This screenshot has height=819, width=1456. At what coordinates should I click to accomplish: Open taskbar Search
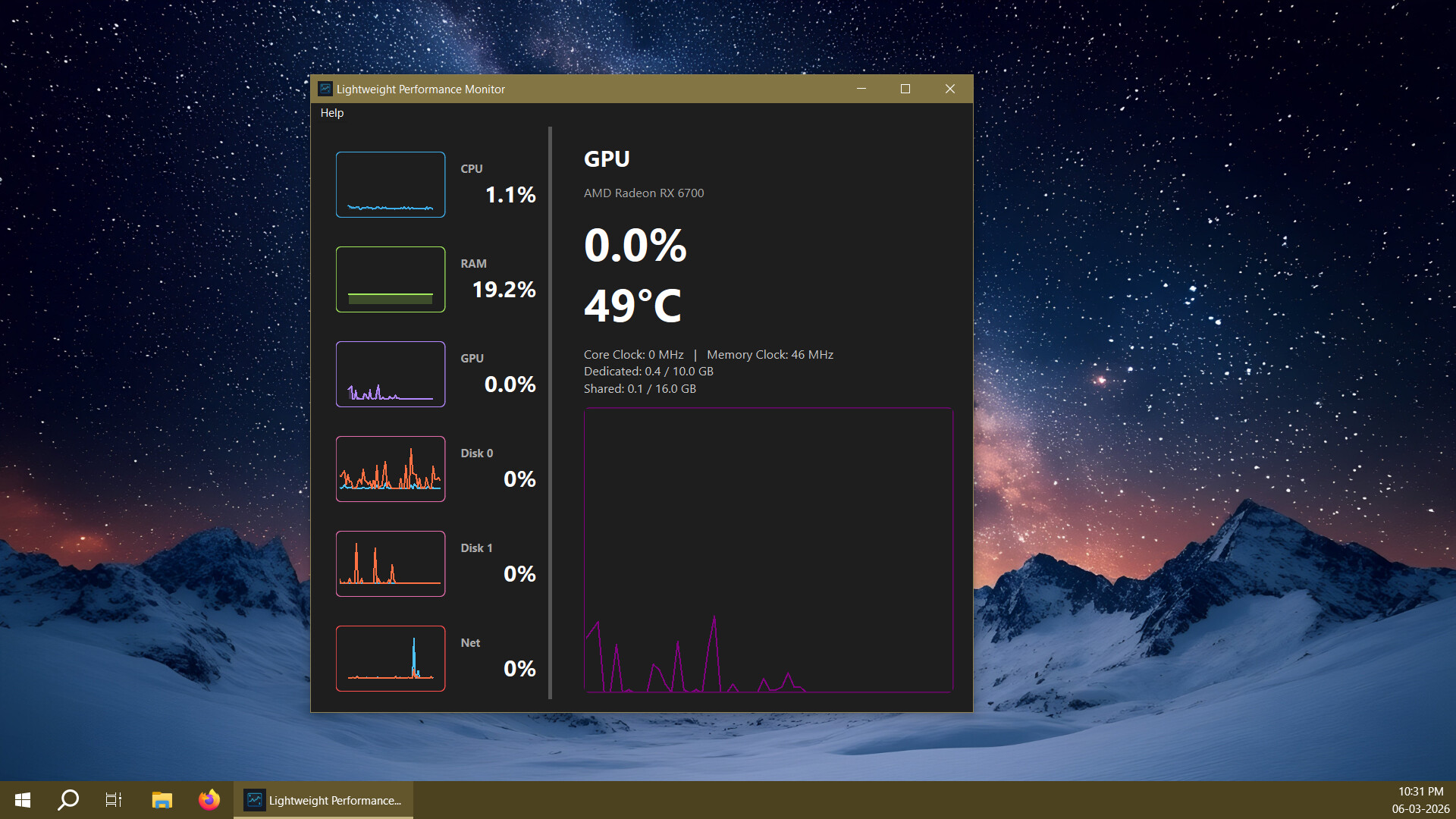pyautogui.click(x=68, y=800)
